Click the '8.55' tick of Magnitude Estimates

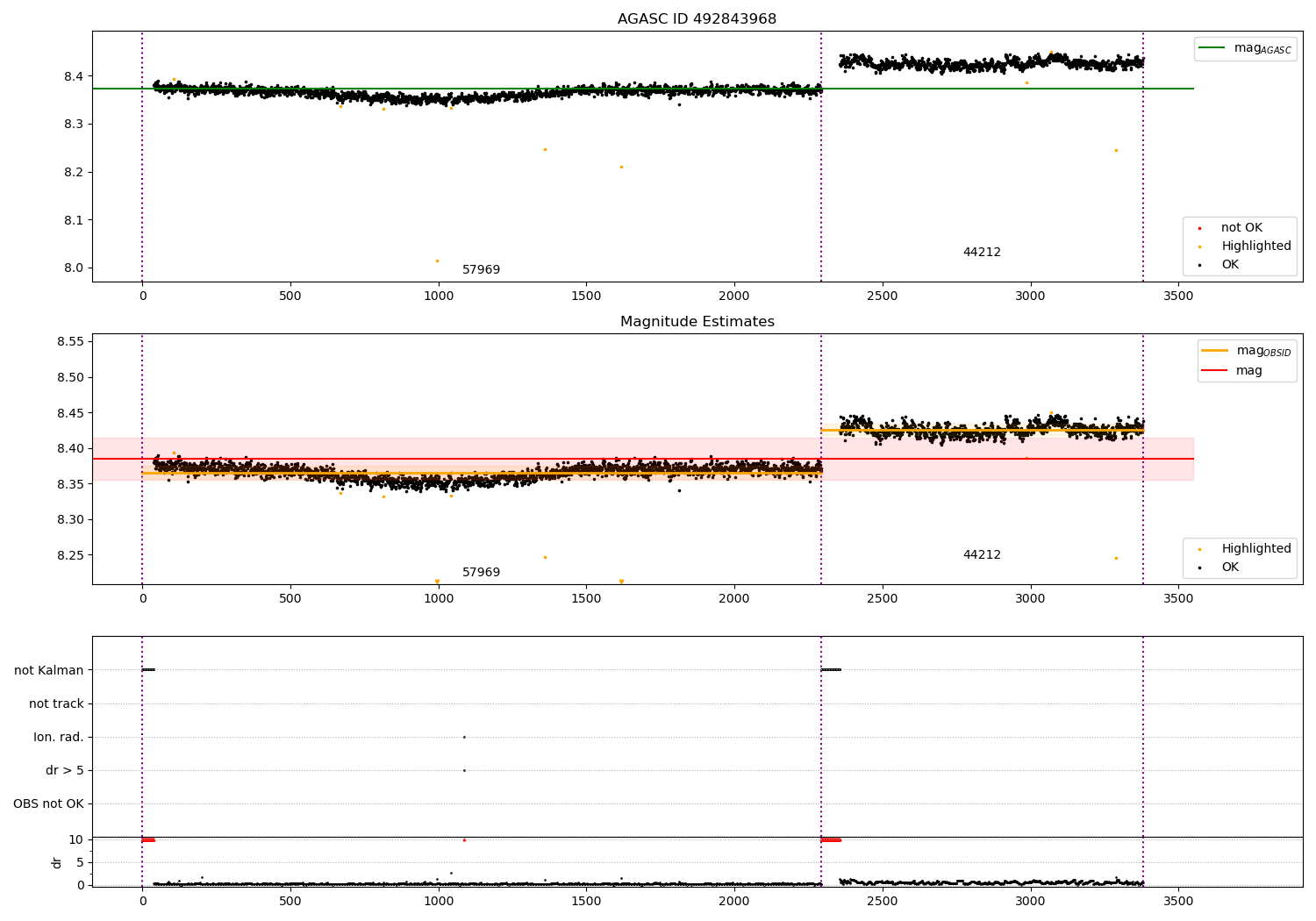point(70,341)
